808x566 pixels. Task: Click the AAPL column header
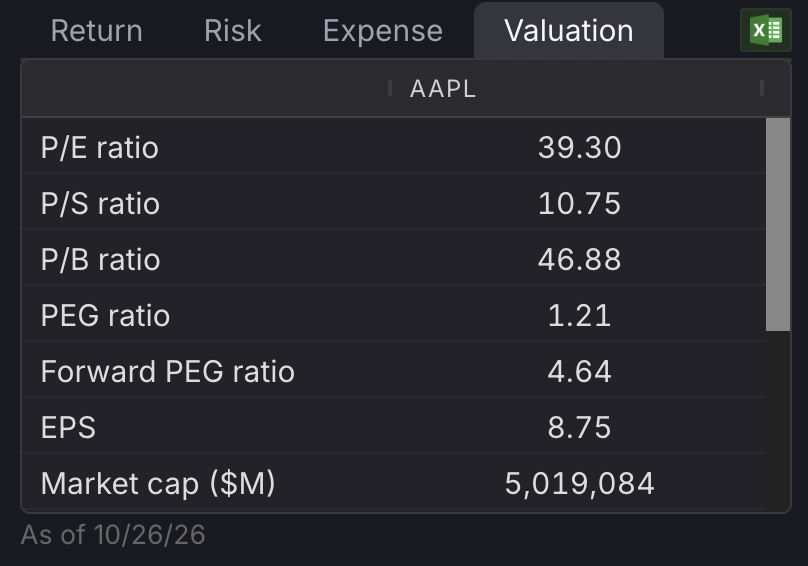(x=443, y=89)
